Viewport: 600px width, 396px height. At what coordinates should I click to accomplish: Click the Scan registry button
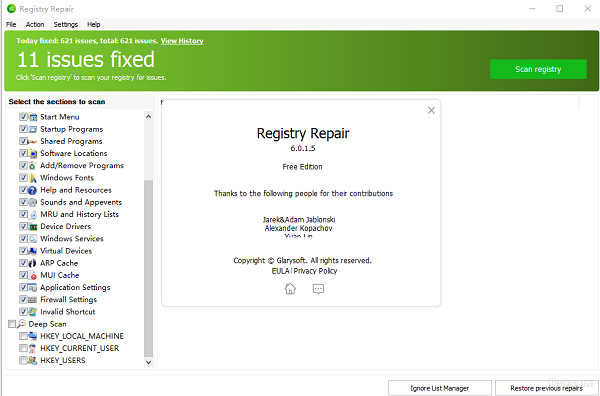[538, 69]
